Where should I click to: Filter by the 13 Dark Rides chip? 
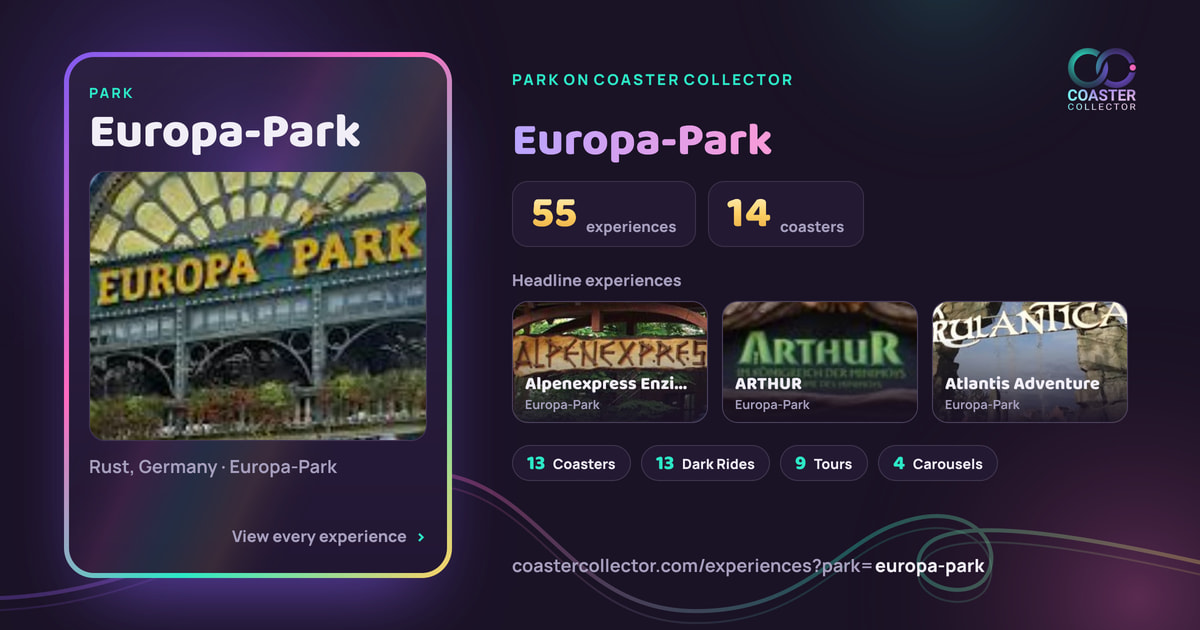(x=705, y=464)
